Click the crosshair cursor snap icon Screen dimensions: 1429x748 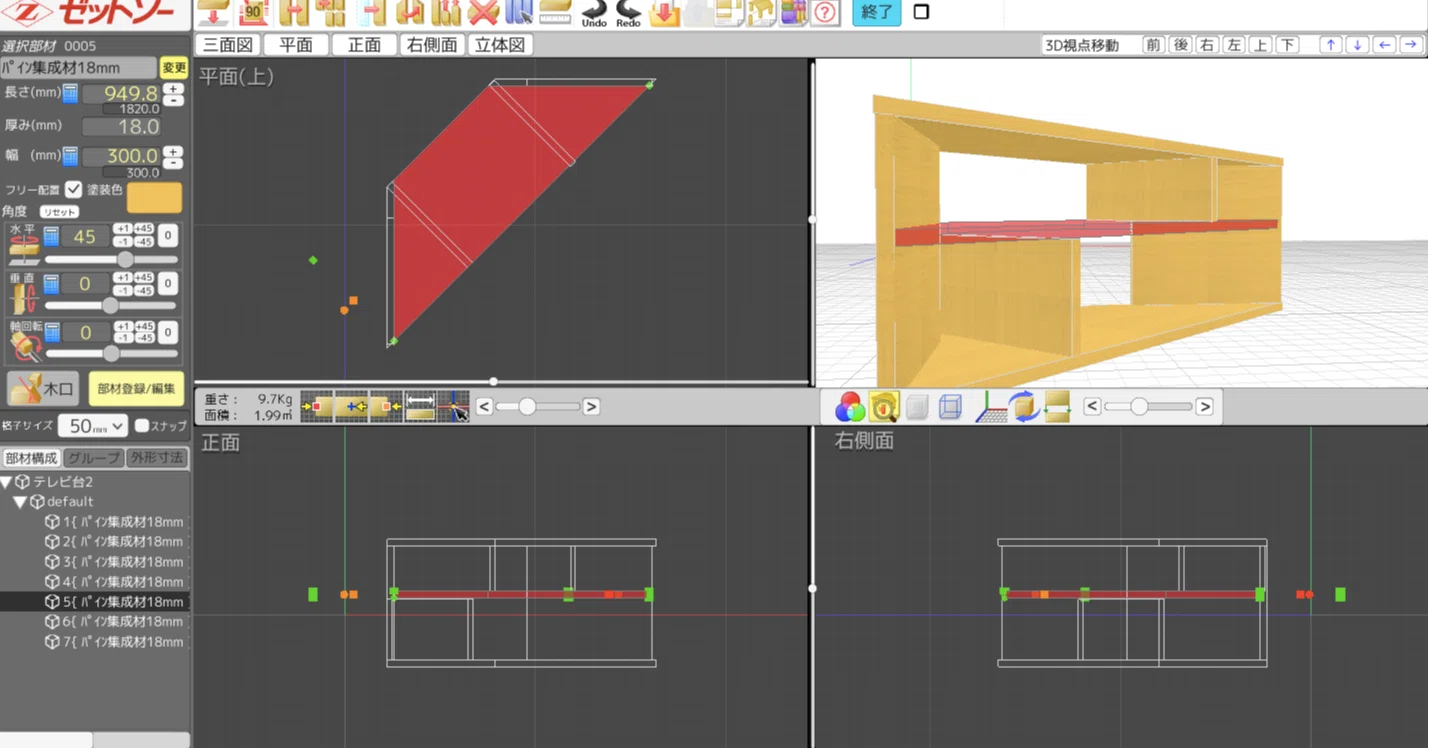[x=453, y=406]
